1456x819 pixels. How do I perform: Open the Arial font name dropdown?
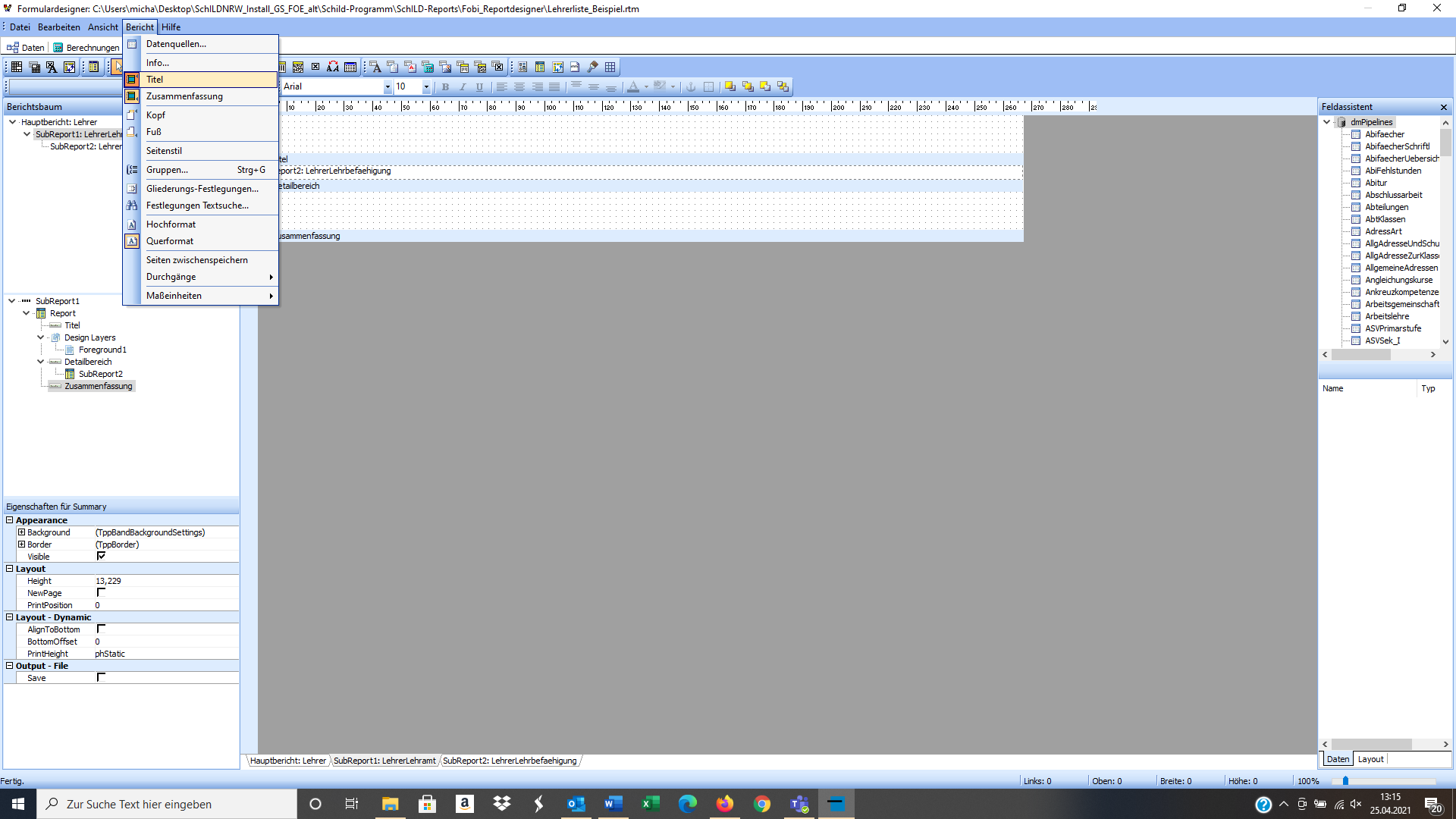(x=388, y=87)
